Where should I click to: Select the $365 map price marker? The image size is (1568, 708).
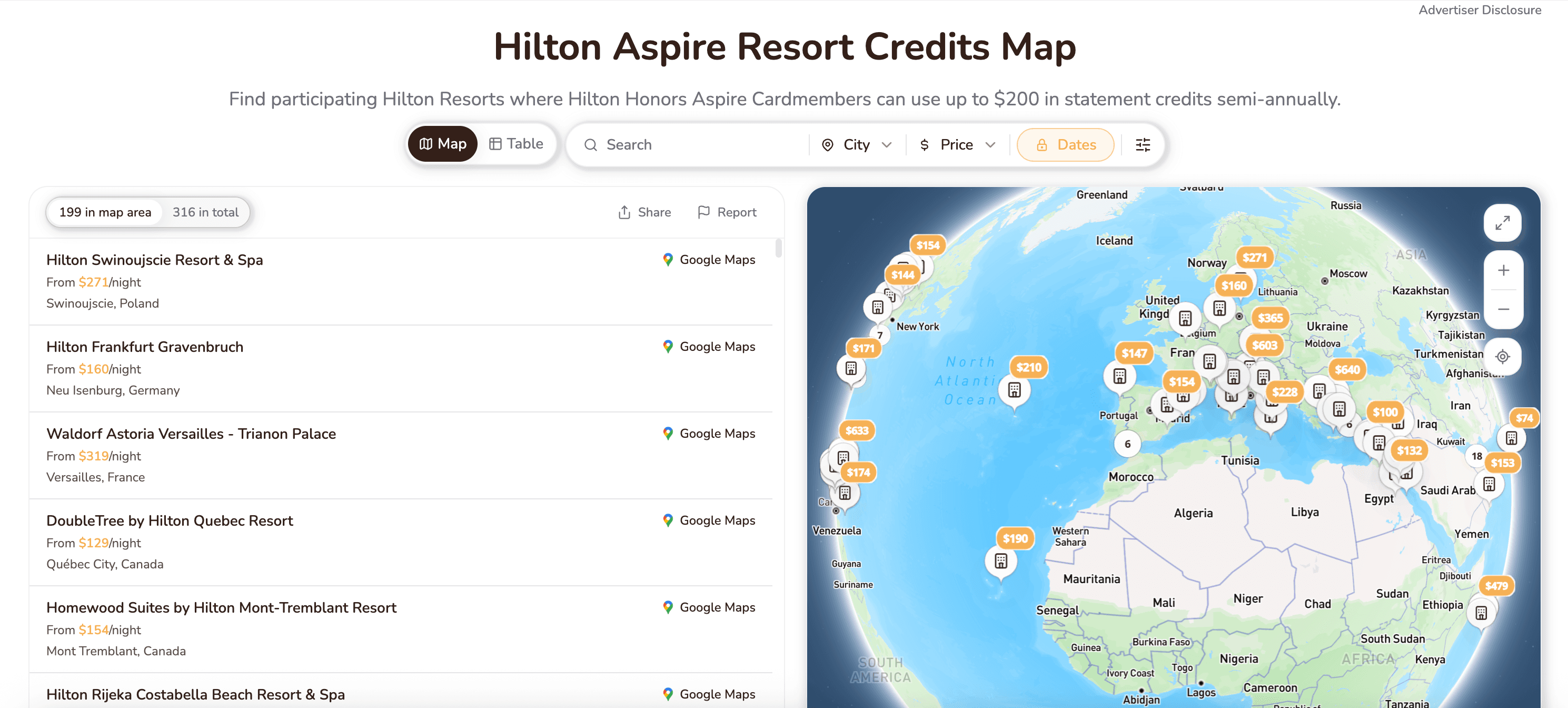point(1270,318)
